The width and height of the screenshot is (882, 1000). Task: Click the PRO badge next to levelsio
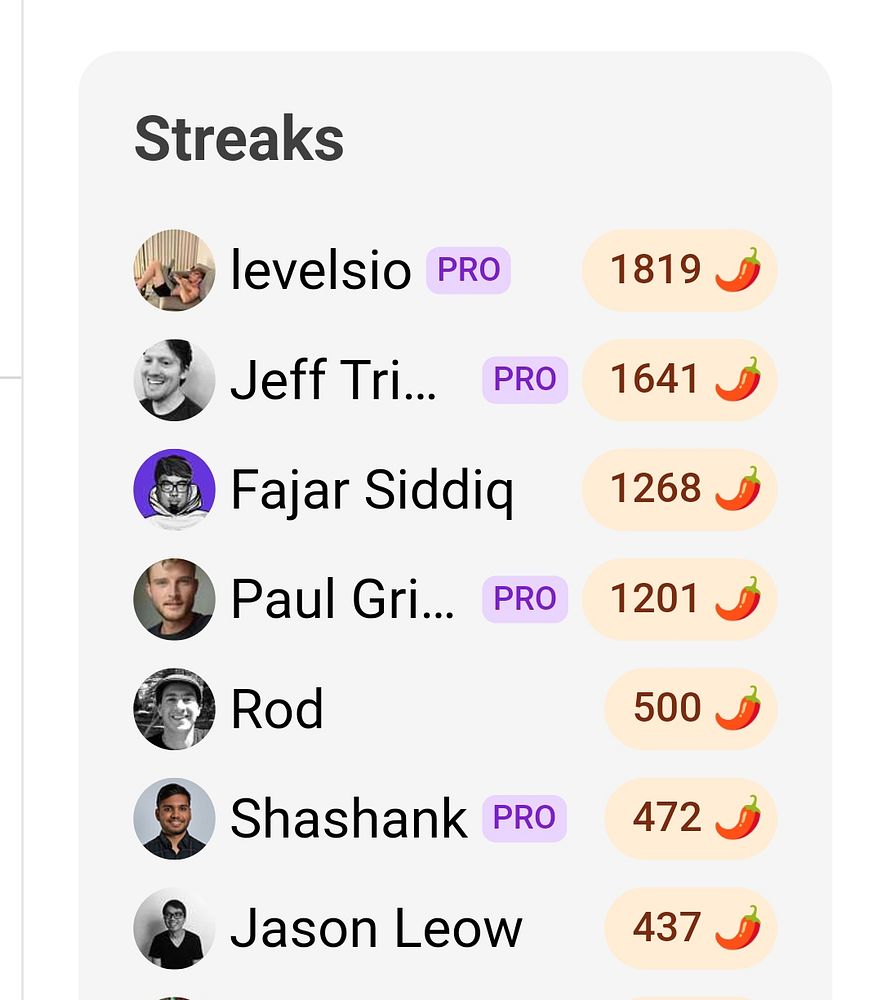click(x=468, y=270)
